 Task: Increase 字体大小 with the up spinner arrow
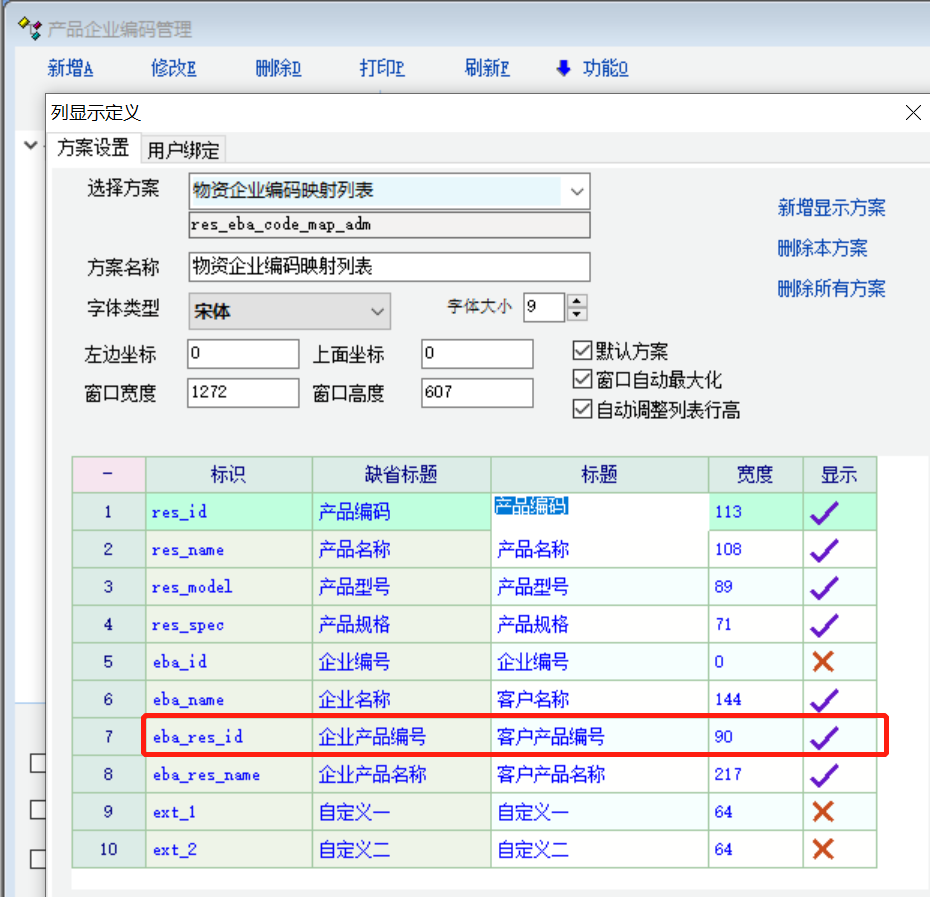(576, 300)
